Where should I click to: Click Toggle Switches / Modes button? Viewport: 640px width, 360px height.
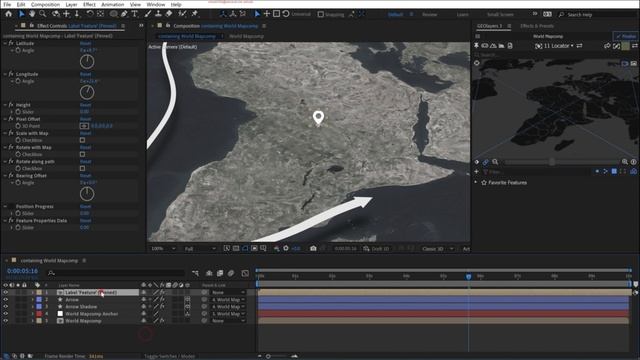pos(169,356)
